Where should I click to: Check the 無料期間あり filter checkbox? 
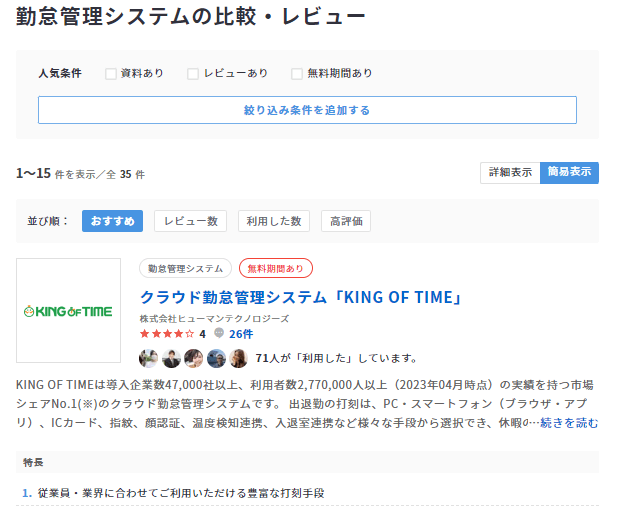click(x=297, y=74)
